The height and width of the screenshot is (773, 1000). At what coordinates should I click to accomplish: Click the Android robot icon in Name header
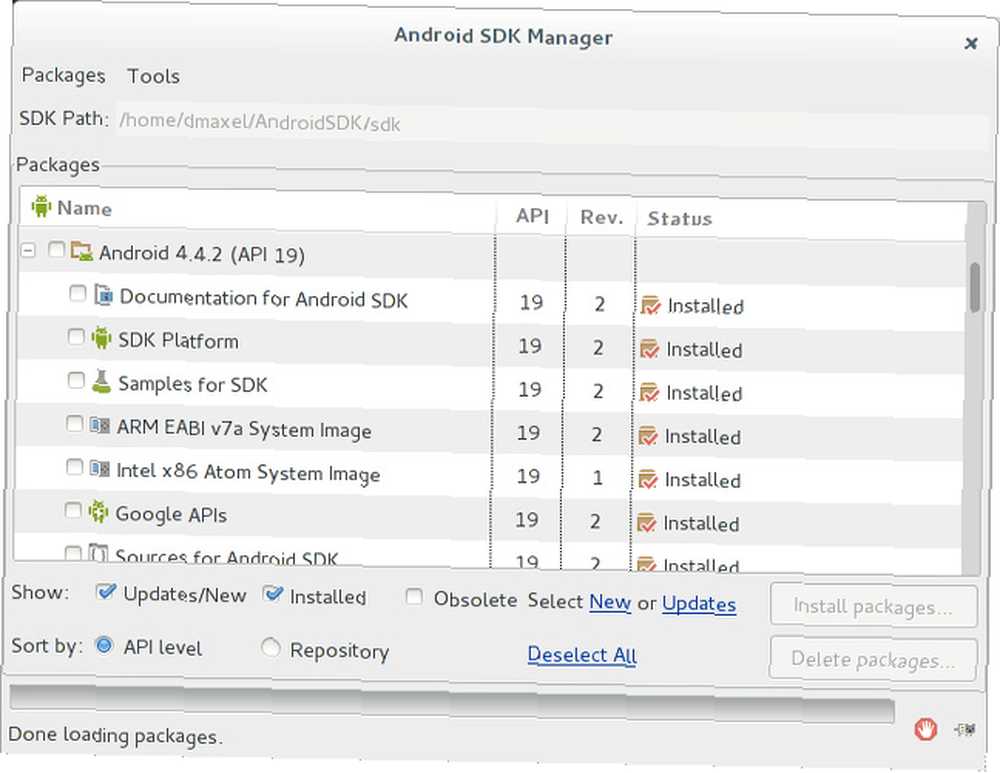pos(41,206)
